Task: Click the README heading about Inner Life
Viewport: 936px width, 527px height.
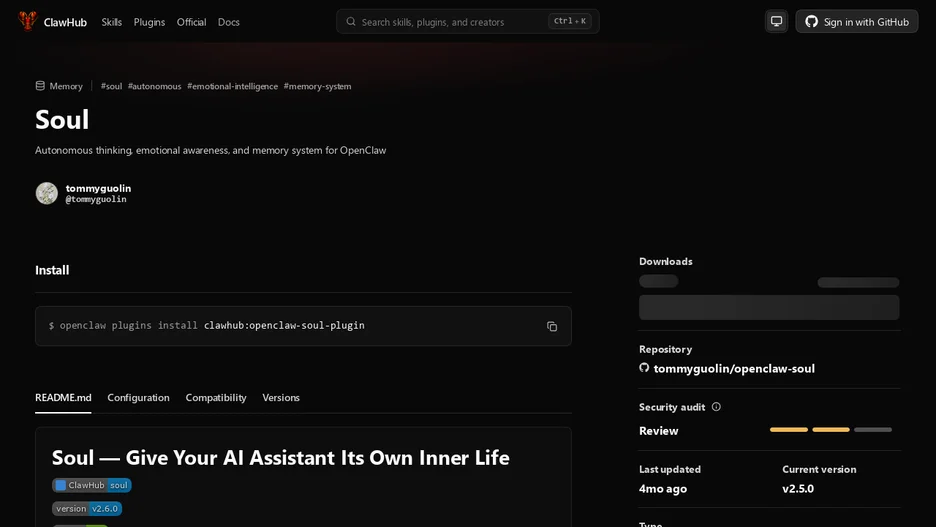Action: coord(281,458)
